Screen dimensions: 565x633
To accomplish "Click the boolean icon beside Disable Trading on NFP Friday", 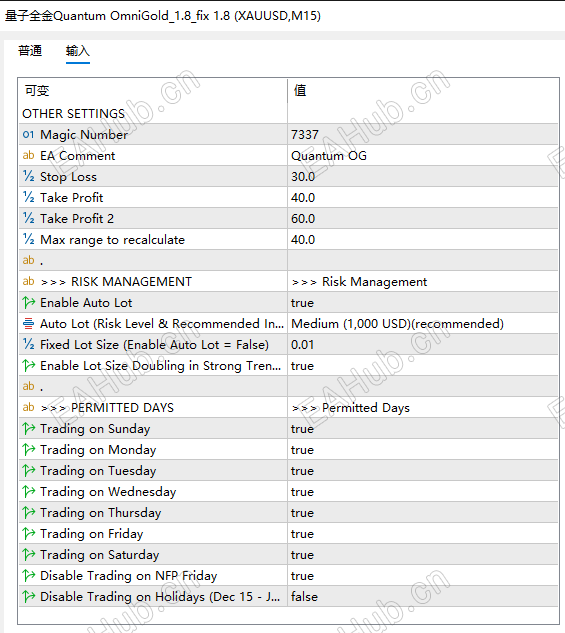I will [29, 575].
